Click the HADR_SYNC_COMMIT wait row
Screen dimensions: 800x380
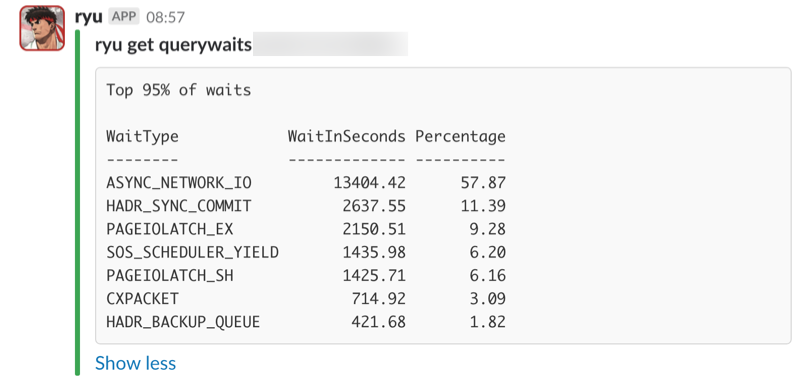pyautogui.click(x=306, y=206)
